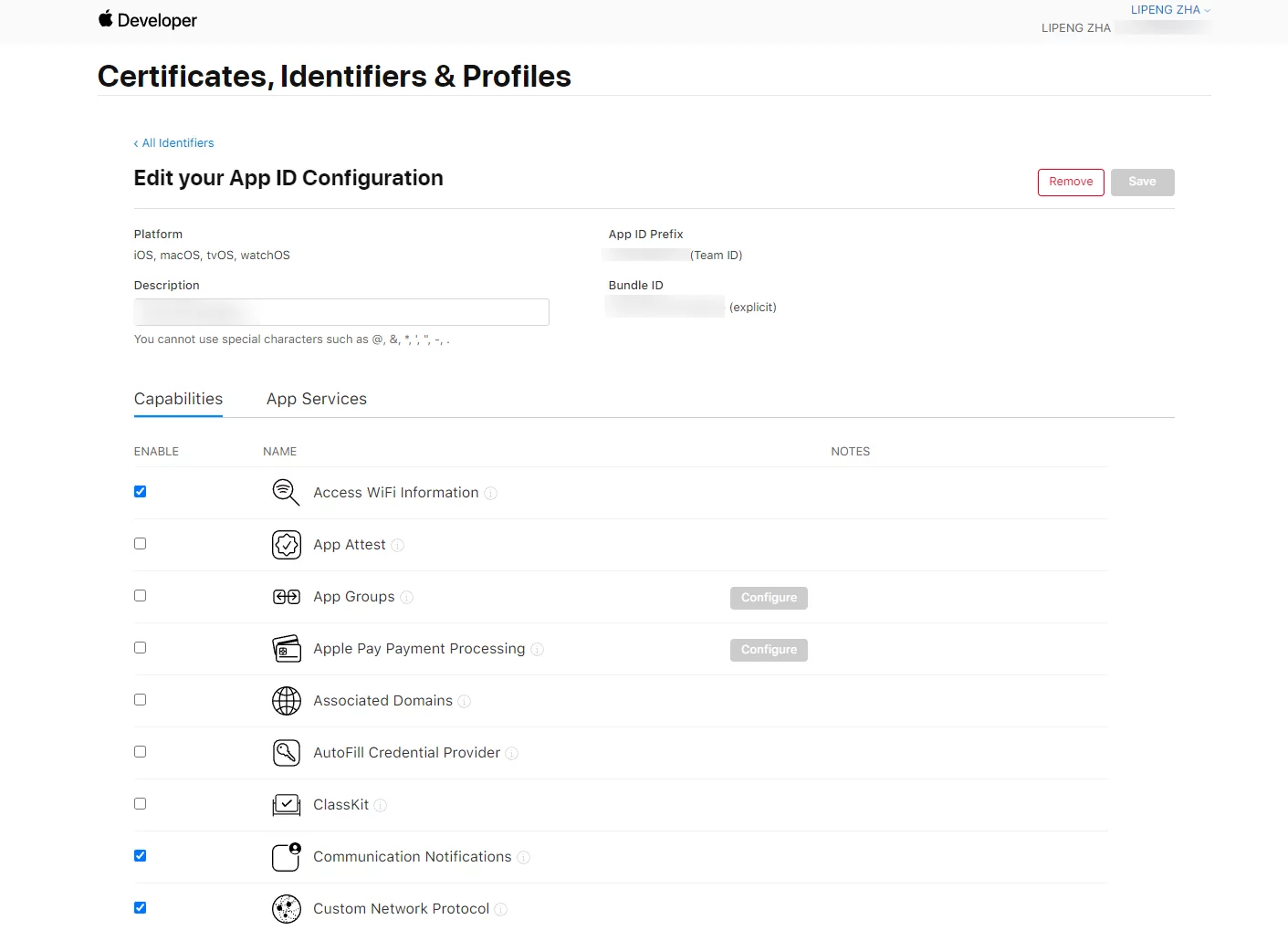
Task: Disable the Communication Notifications checkbox
Action: pyautogui.click(x=140, y=856)
